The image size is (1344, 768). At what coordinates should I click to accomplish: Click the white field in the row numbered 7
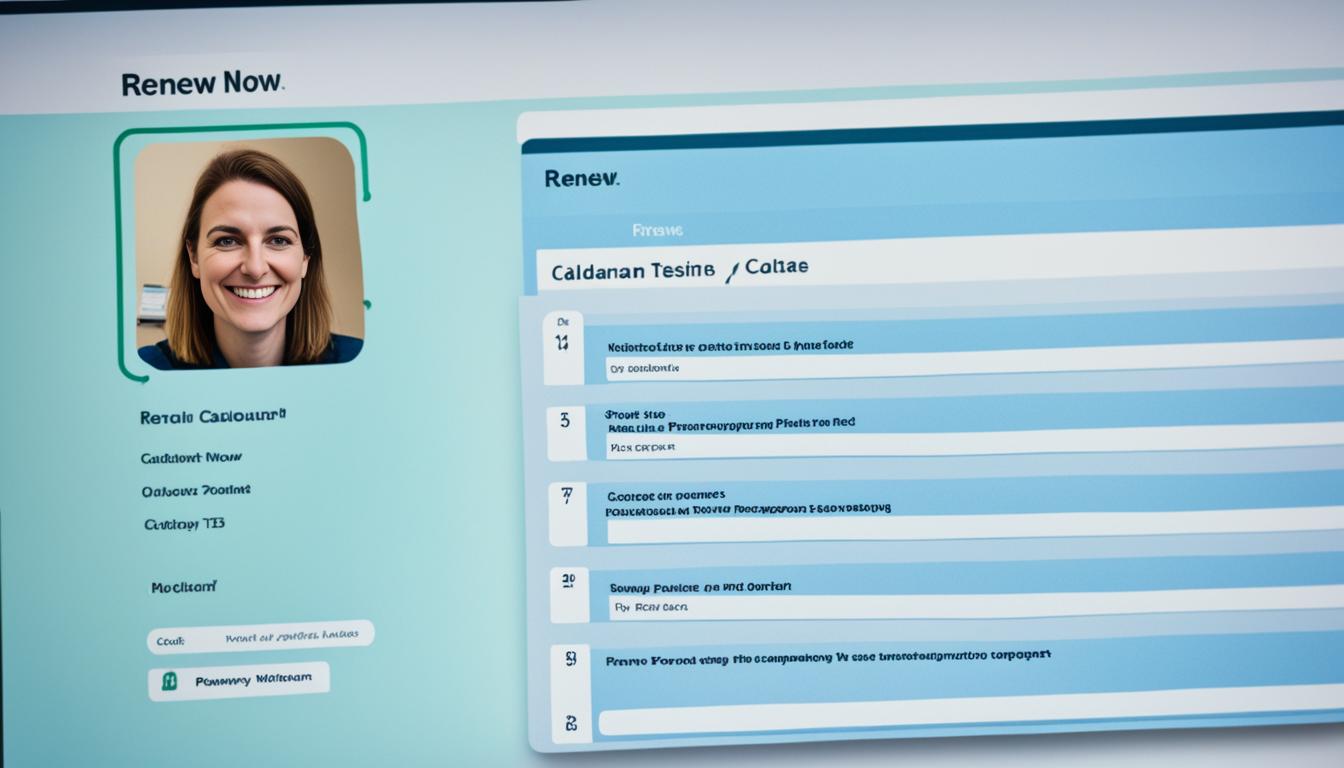(975, 526)
